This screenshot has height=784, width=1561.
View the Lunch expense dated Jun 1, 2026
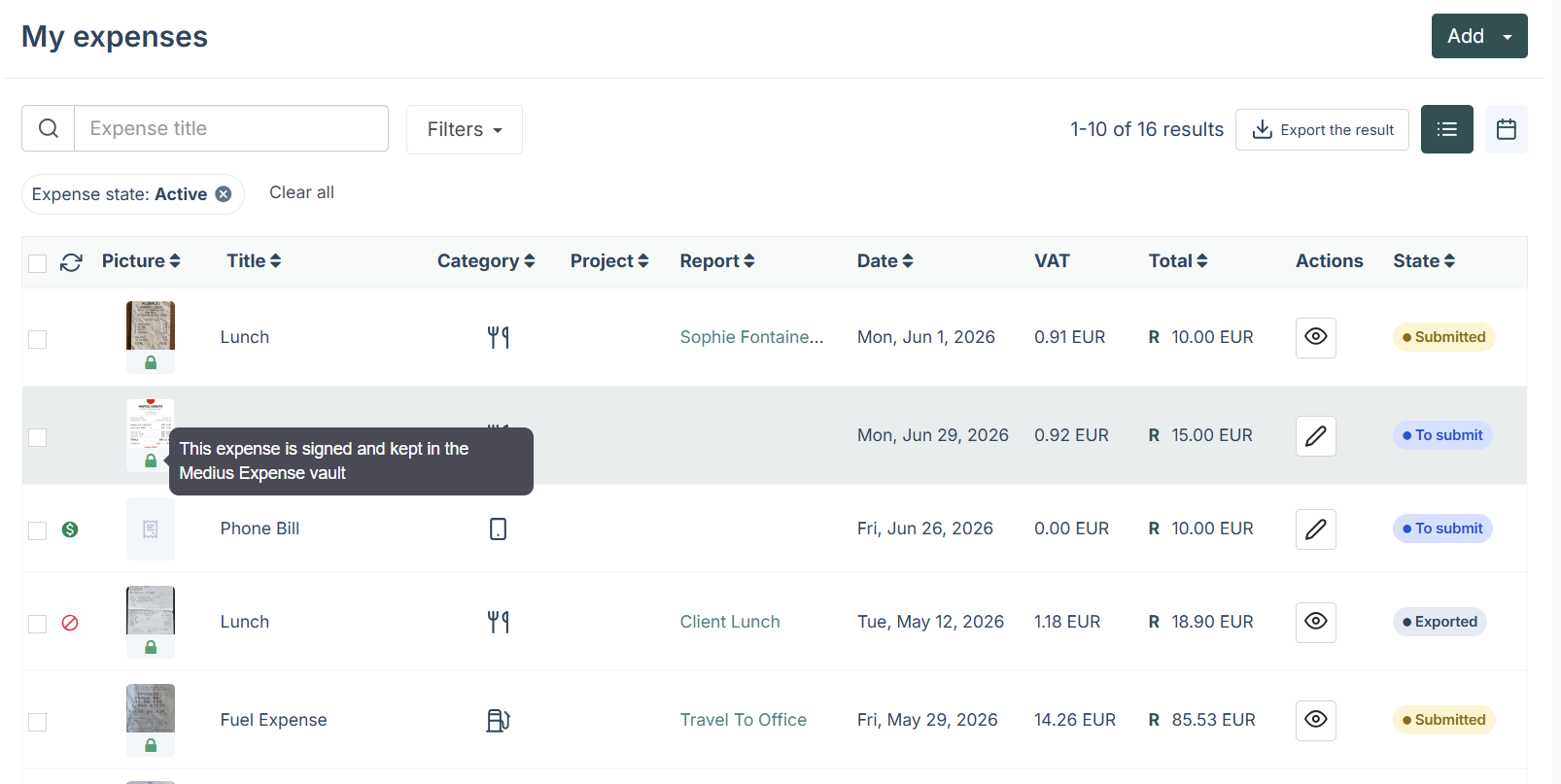pyautogui.click(x=1316, y=337)
